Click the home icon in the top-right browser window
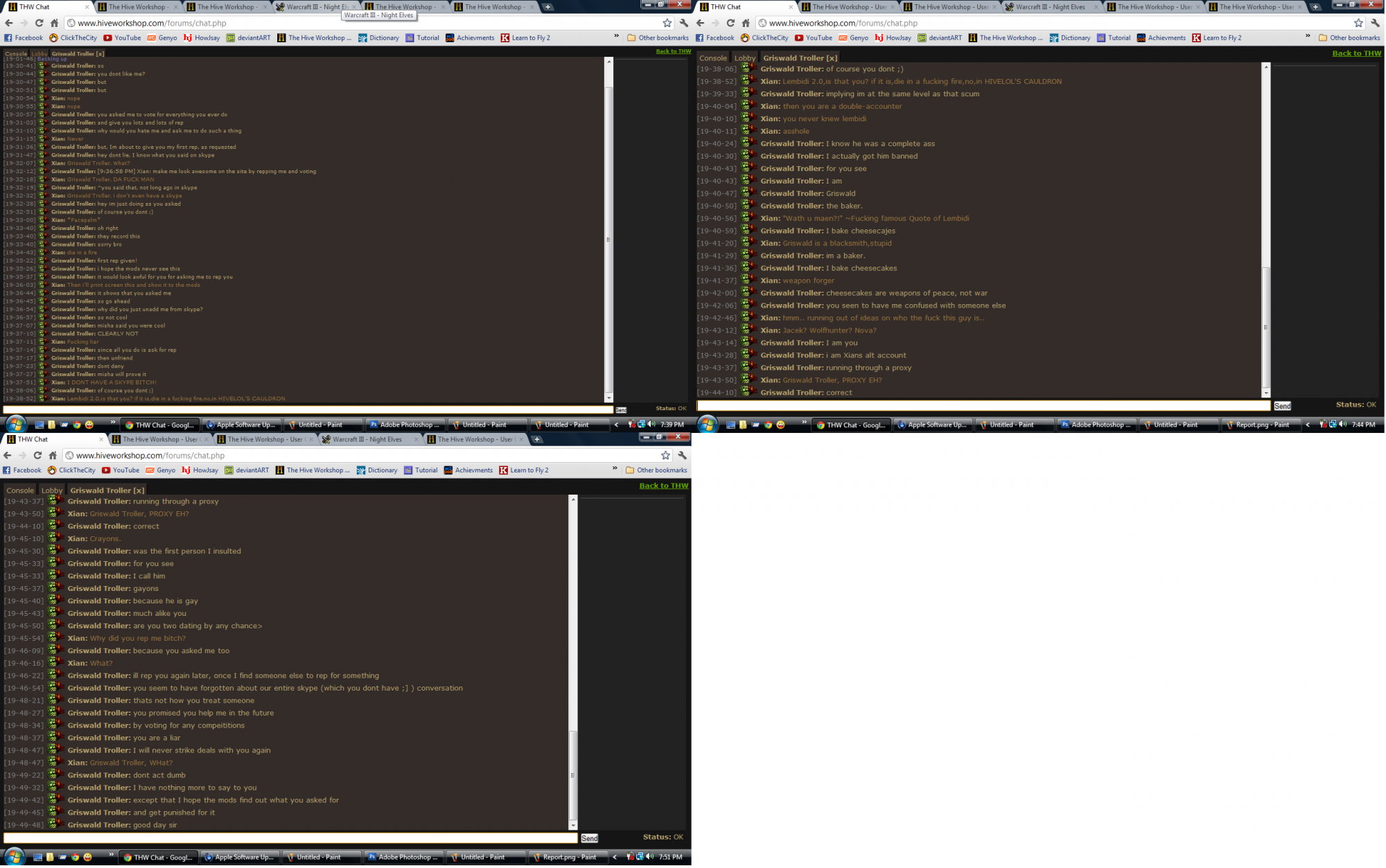Viewport: 1386px width, 868px height. (746, 23)
